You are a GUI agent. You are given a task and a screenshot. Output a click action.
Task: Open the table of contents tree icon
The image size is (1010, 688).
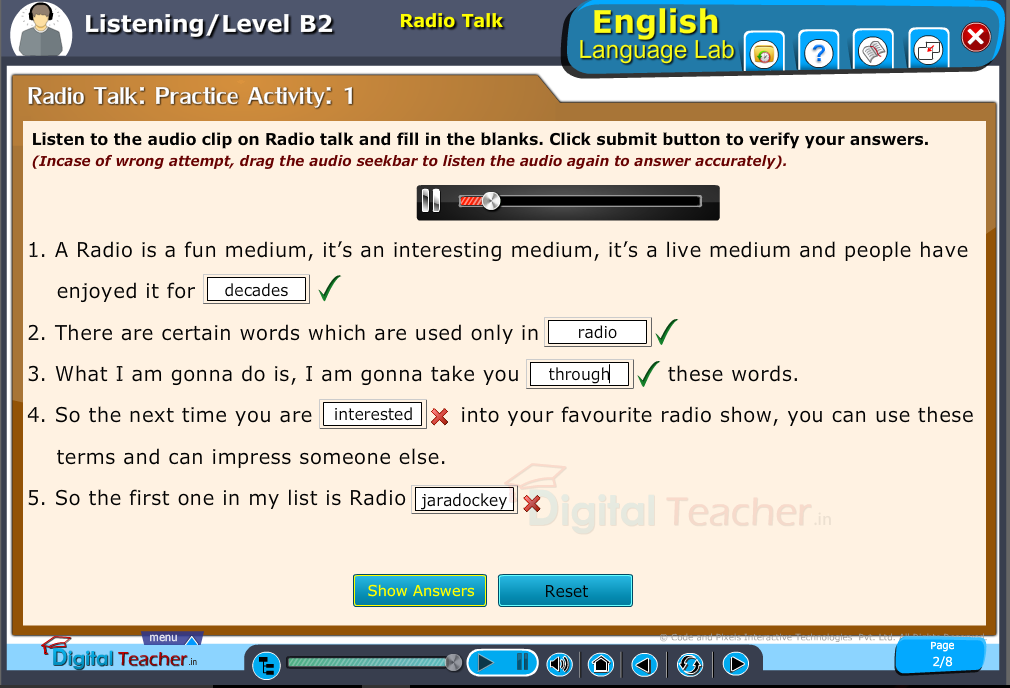point(266,664)
